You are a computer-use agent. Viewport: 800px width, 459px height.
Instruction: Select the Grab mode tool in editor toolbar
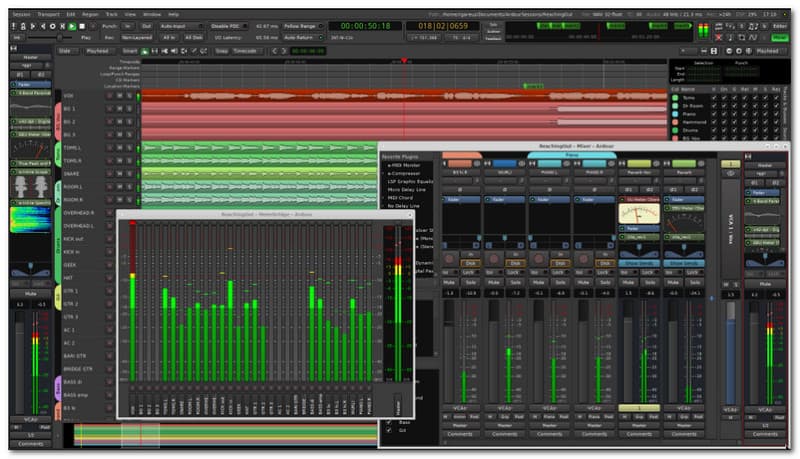point(145,51)
